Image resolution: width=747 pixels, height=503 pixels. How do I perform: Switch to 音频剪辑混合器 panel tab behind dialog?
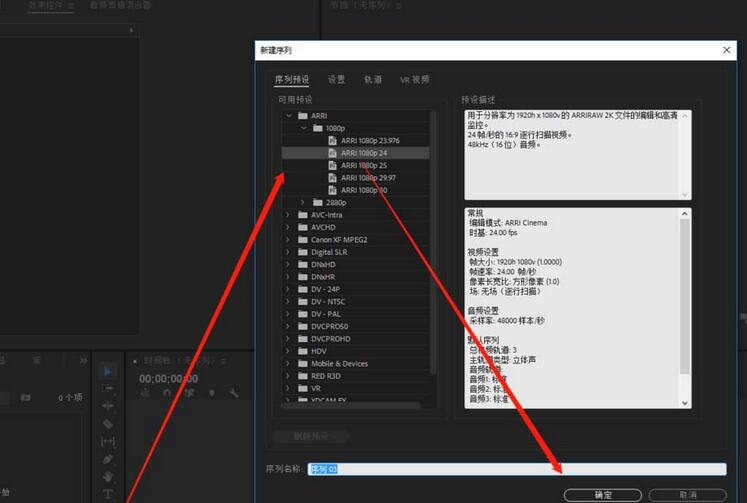pyautogui.click(x=120, y=5)
